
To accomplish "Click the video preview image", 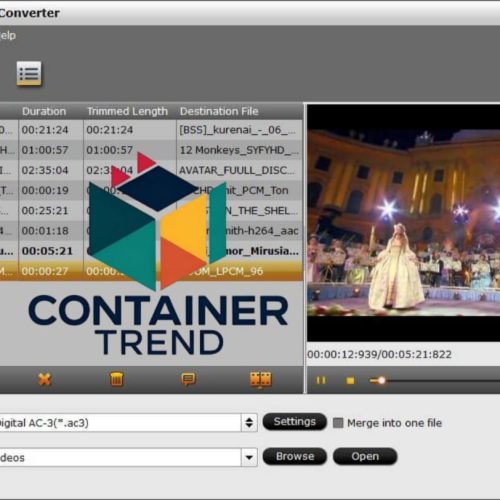I will point(403,223).
